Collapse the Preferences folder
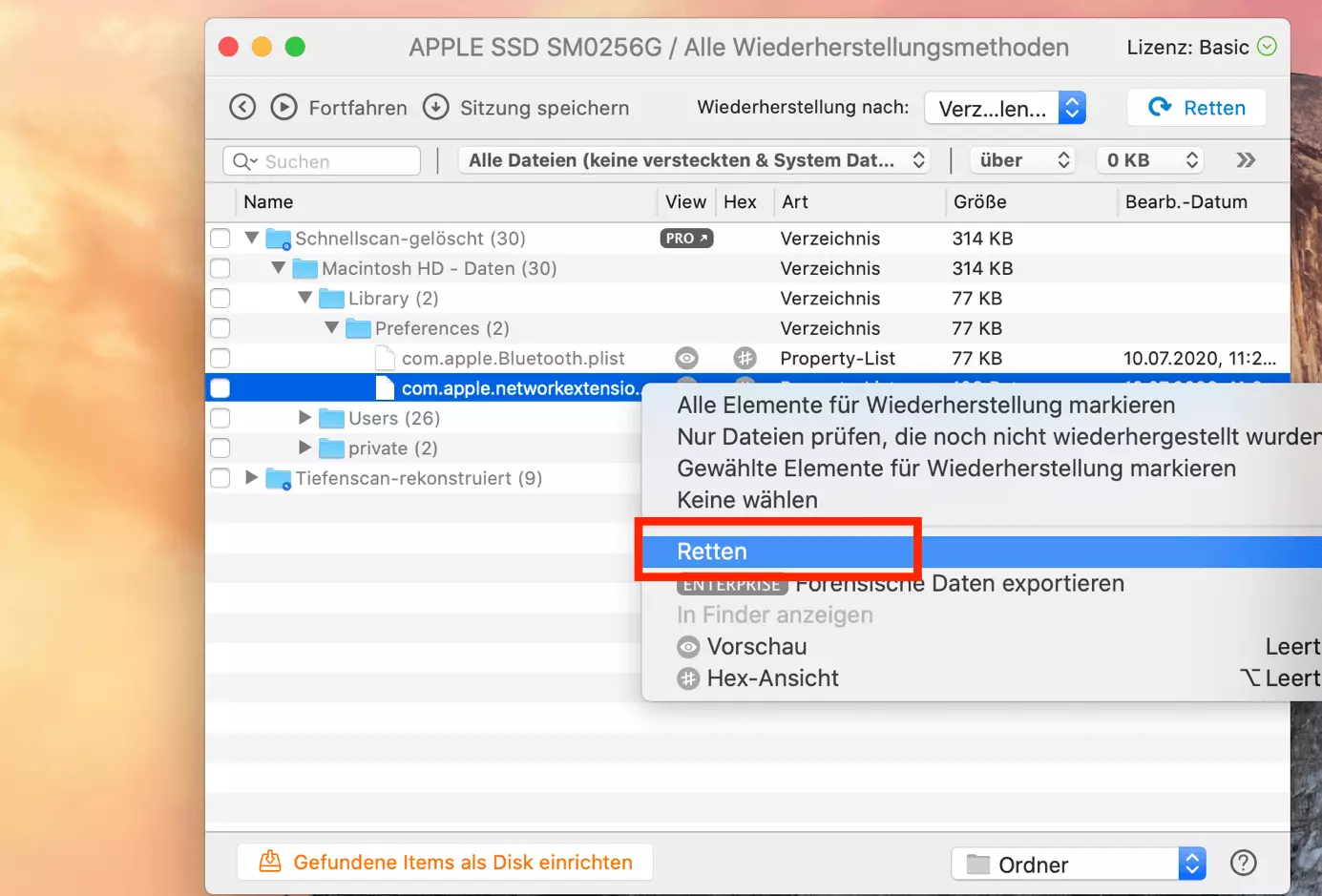This screenshot has height=896, width=1322. pyautogui.click(x=332, y=328)
